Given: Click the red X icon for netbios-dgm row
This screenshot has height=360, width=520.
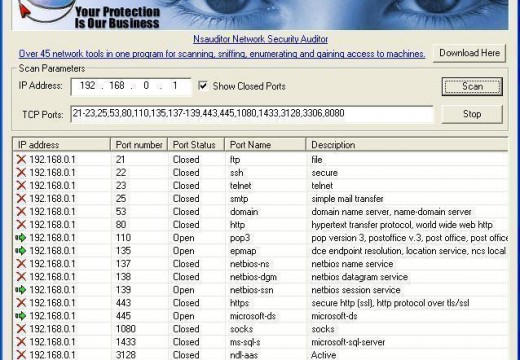Looking at the screenshot, I should [21, 277].
